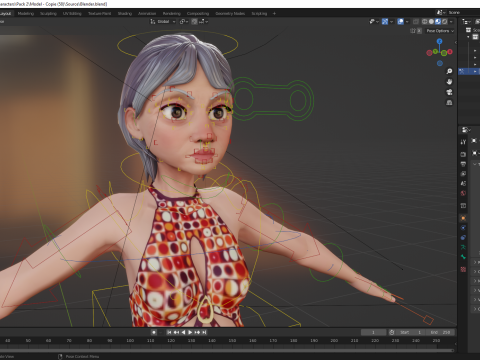Play the animation forward

point(190,332)
